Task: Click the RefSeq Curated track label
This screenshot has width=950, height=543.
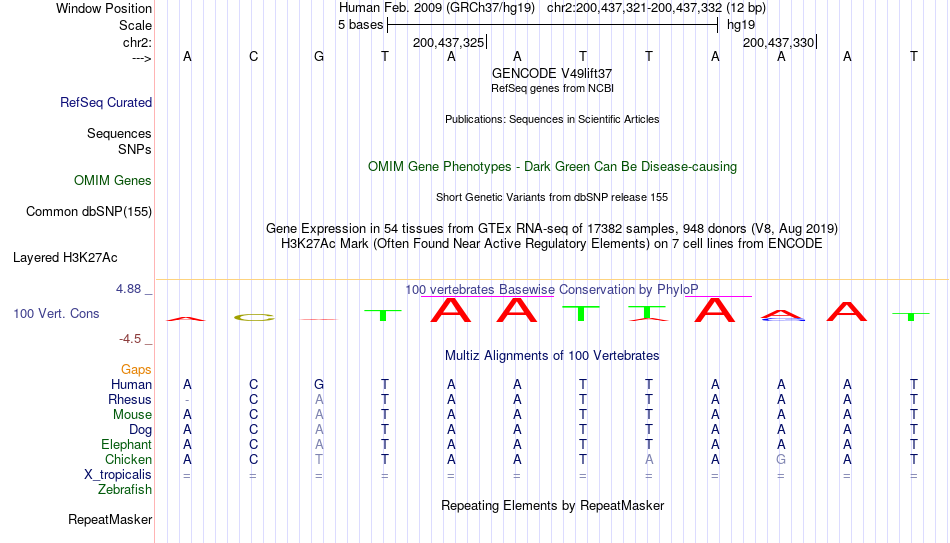Action: click(x=106, y=102)
